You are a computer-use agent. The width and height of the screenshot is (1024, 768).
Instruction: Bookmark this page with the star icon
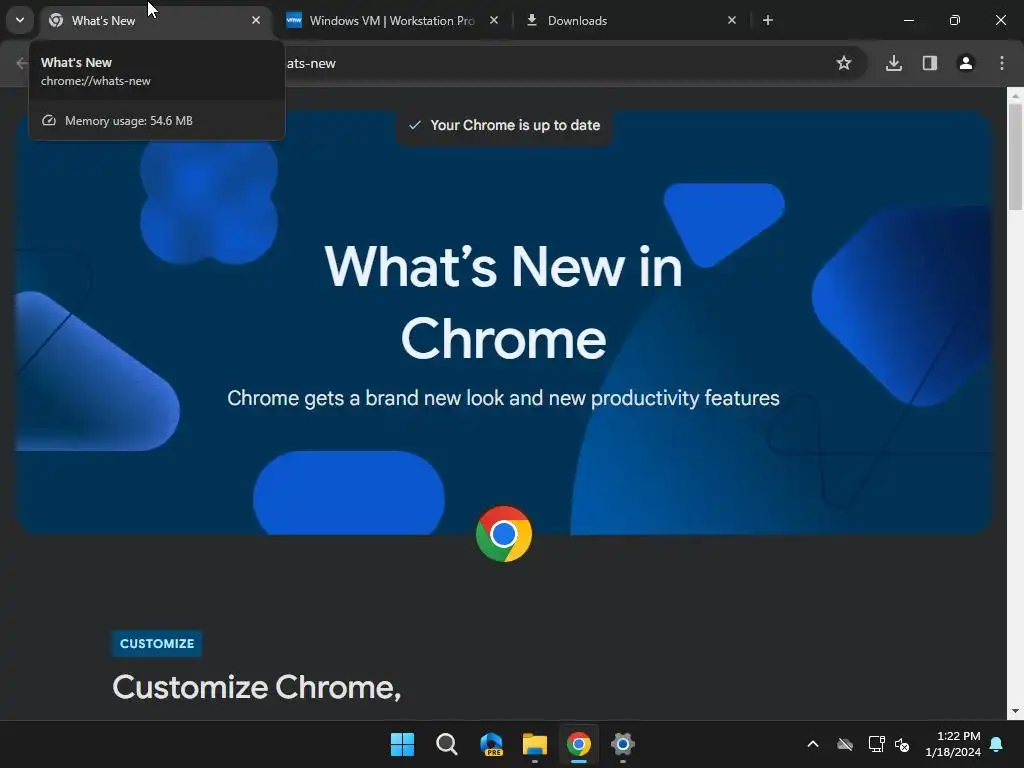pyautogui.click(x=844, y=63)
